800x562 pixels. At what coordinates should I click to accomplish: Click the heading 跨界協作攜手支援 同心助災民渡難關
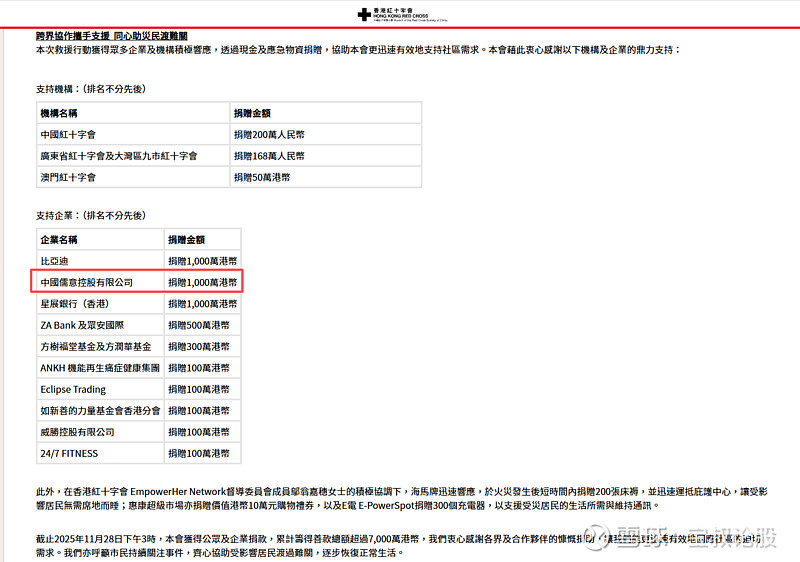(112, 36)
